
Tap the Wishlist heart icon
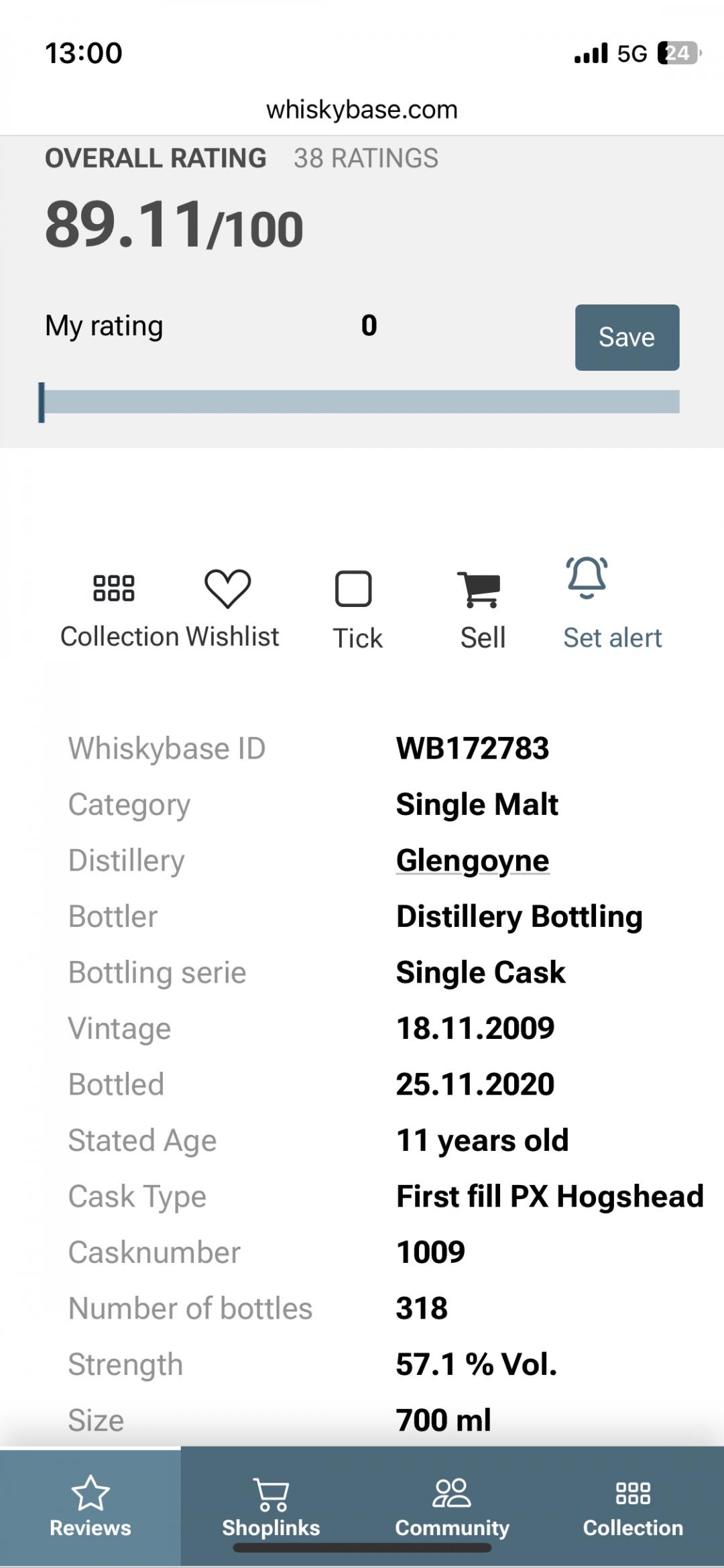[x=227, y=588]
